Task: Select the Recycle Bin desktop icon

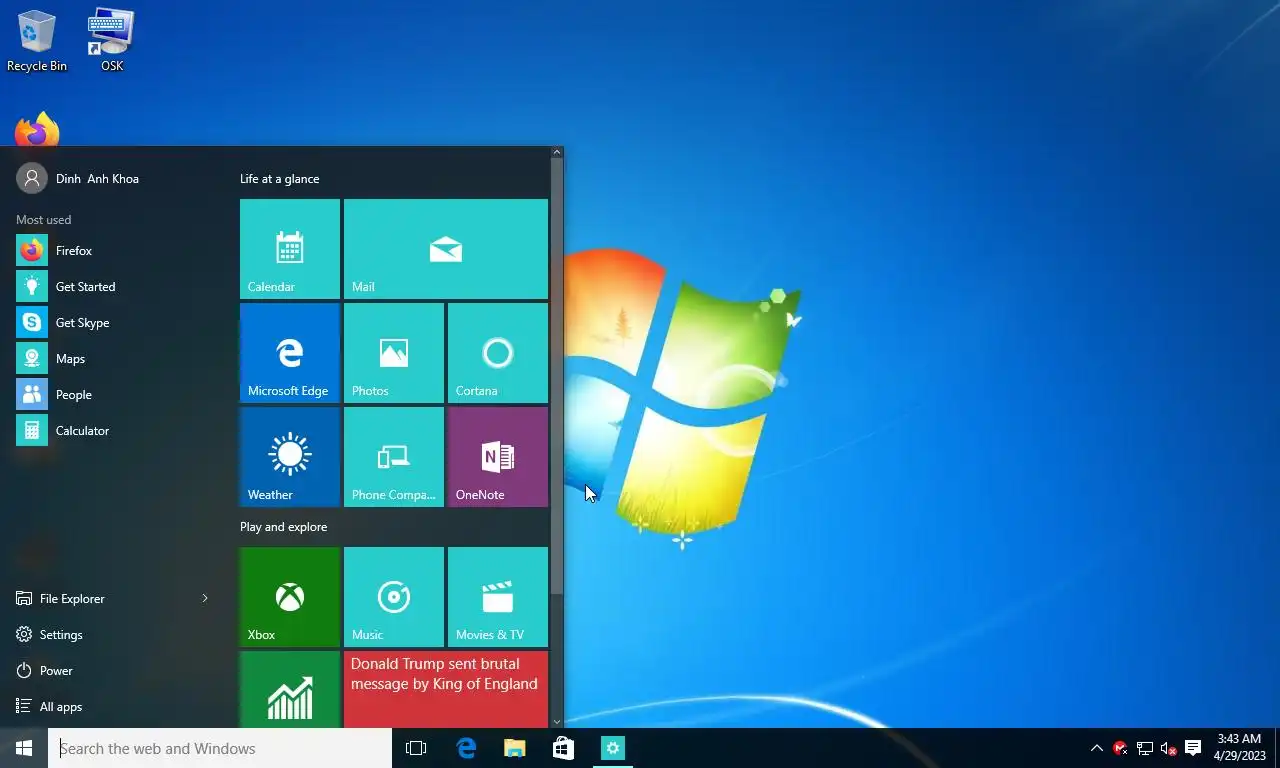Action: (x=37, y=41)
